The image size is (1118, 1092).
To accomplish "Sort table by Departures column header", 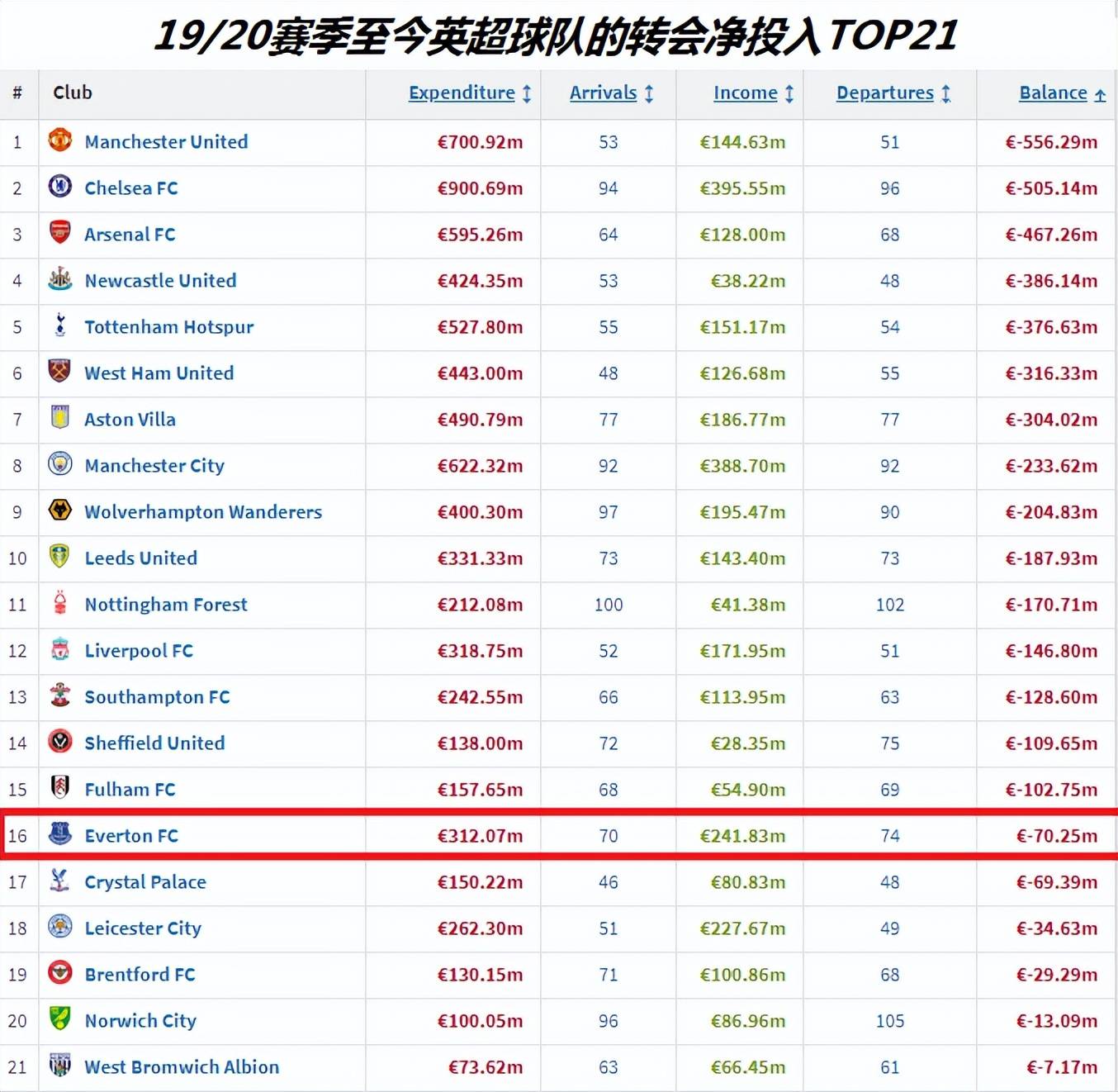I will coord(885,93).
